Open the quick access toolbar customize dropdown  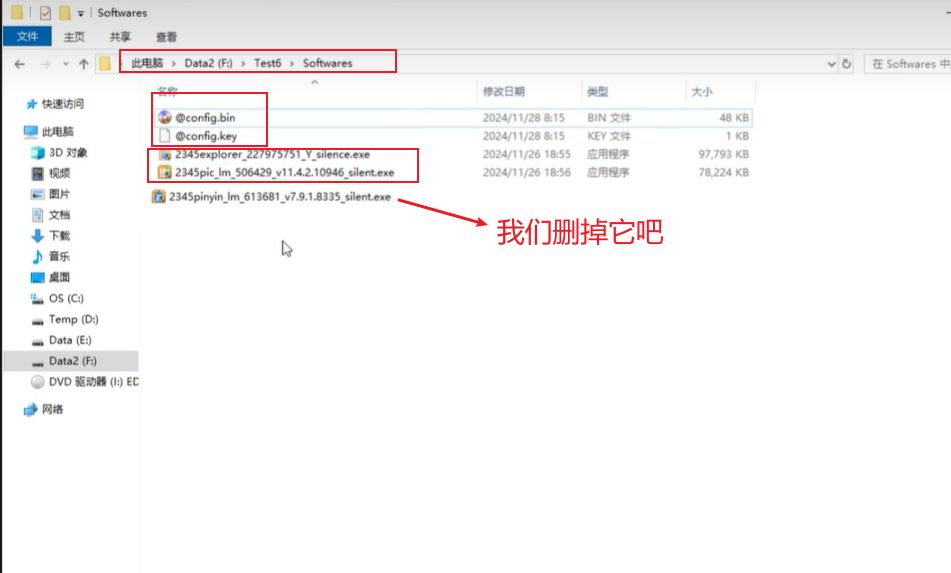[81, 13]
